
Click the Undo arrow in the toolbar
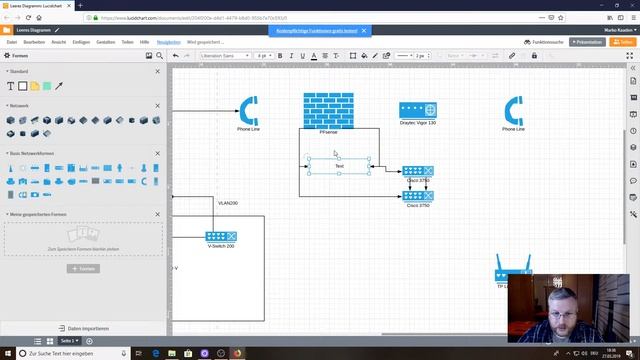pos(176,56)
